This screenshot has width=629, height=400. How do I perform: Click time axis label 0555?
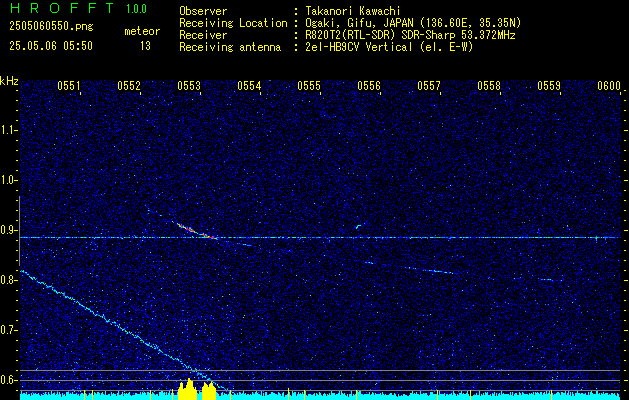[x=309, y=85]
